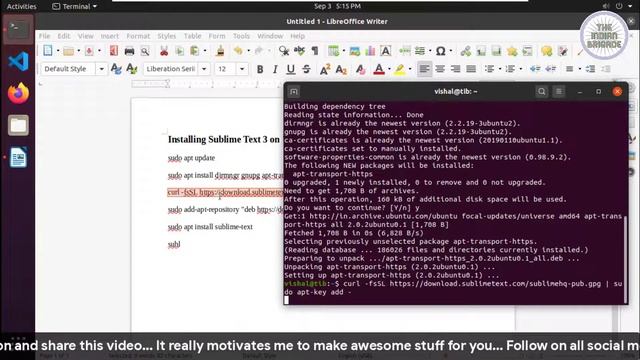Expand the Font Color dropdown arrow
Screen dimensions: 640x360
point(389,69)
